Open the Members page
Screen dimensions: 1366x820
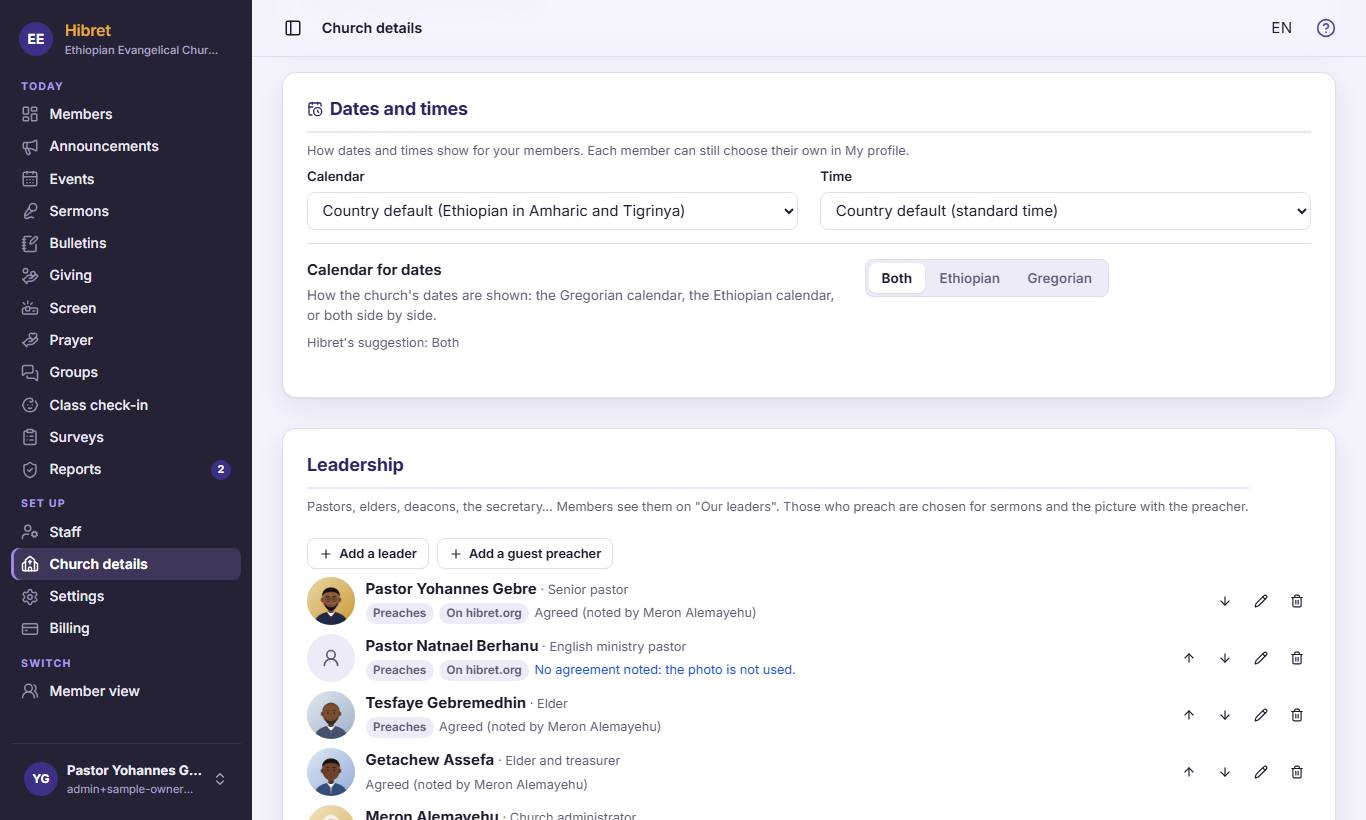126,114
